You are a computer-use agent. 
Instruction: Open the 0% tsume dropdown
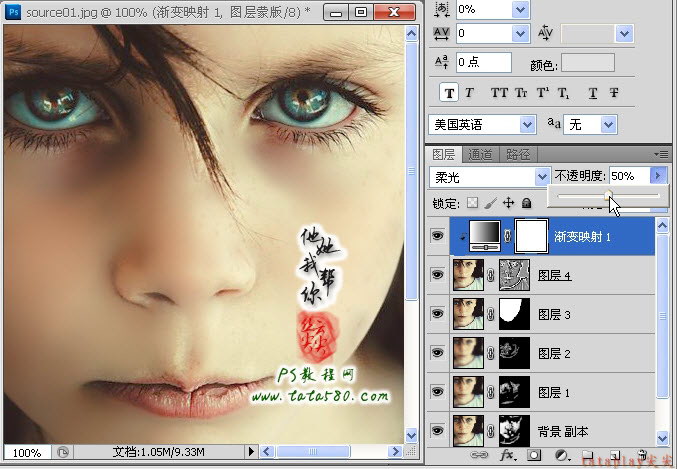tap(521, 9)
